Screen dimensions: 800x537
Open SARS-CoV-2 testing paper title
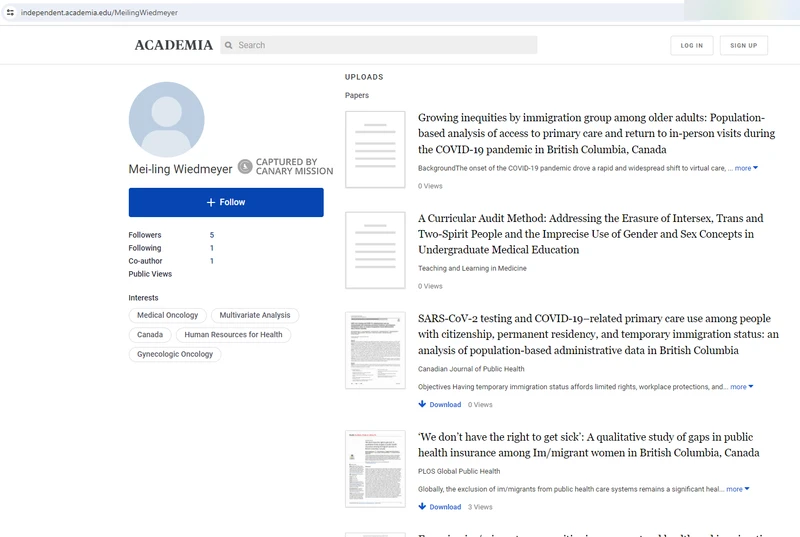598,335
